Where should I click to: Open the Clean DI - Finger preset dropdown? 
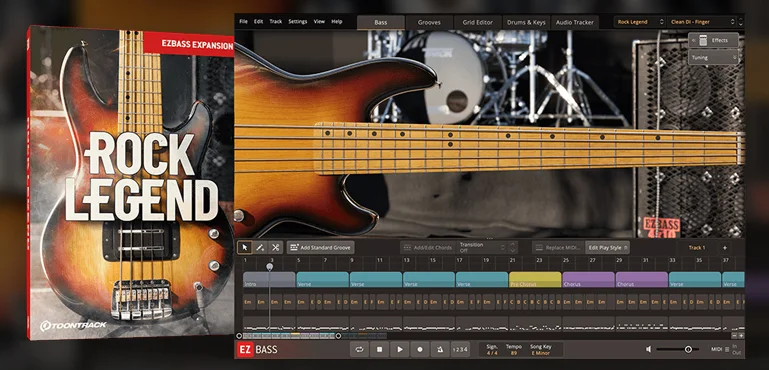coord(702,22)
